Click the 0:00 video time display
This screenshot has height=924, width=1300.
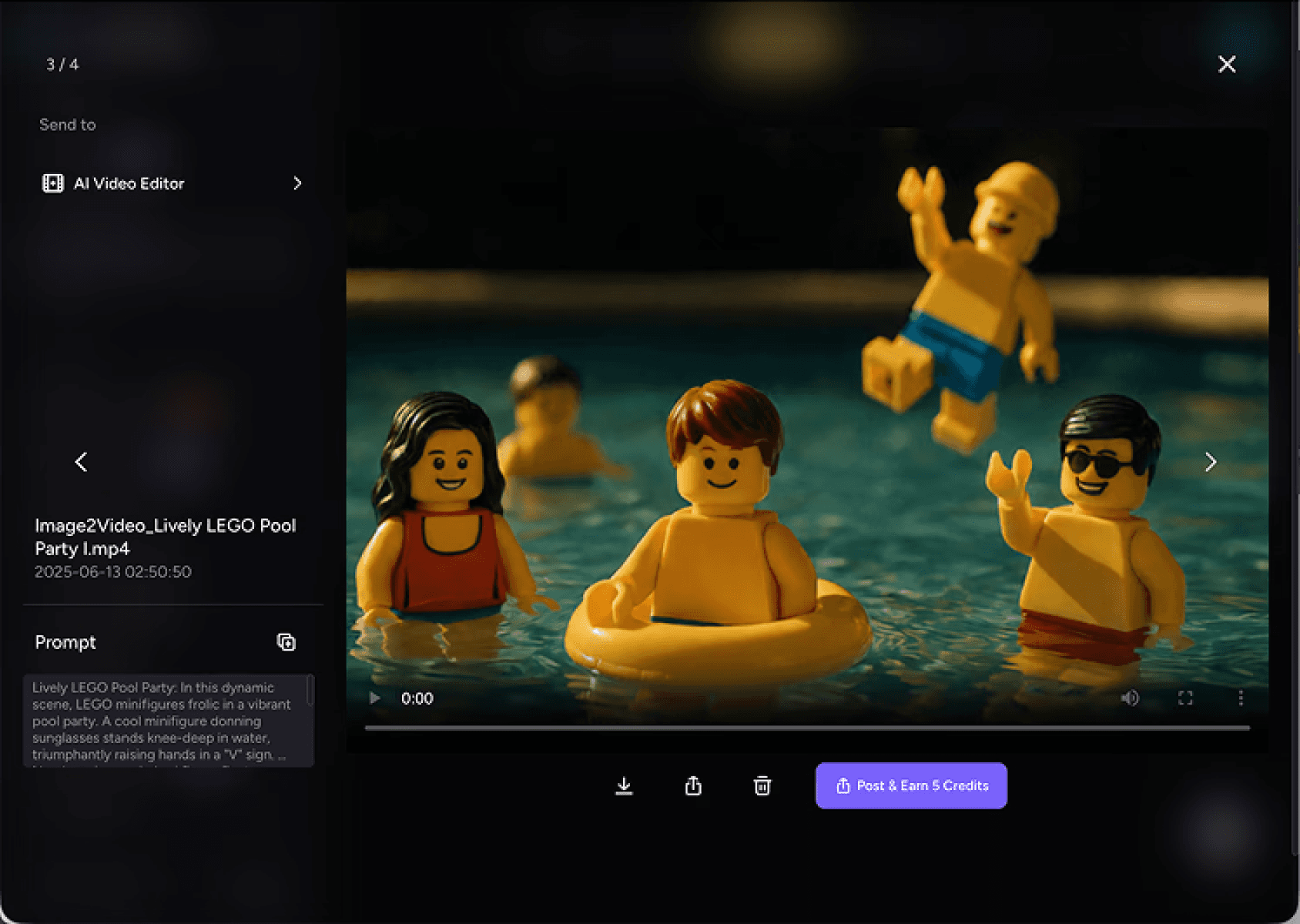tap(417, 698)
